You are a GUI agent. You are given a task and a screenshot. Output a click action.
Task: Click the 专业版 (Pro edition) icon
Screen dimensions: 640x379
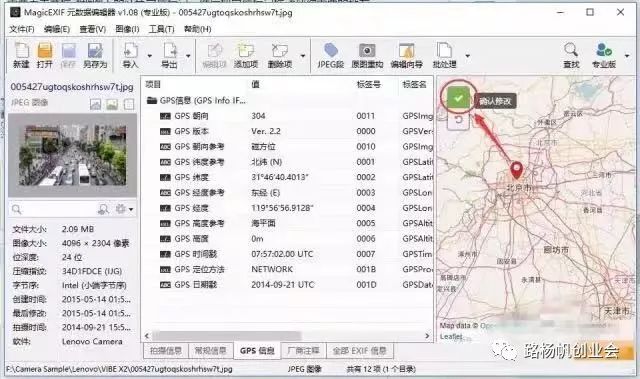(x=604, y=55)
